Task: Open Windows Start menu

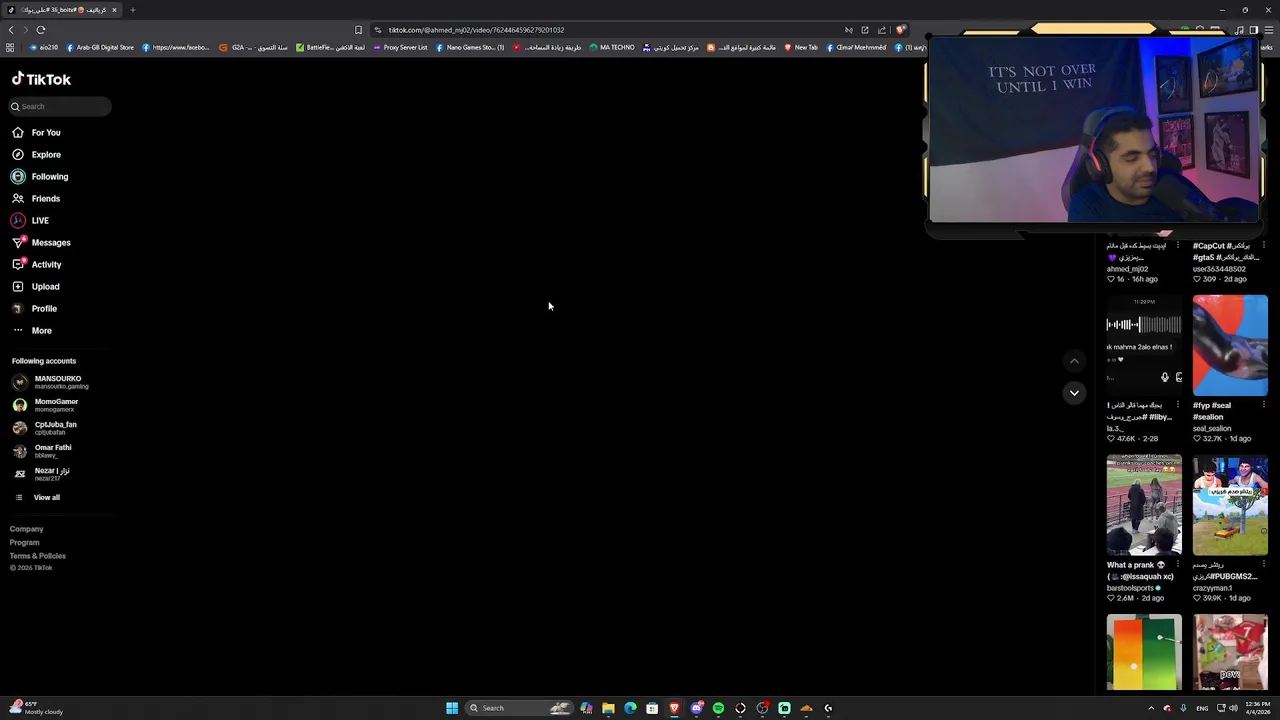Action: coord(452,708)
